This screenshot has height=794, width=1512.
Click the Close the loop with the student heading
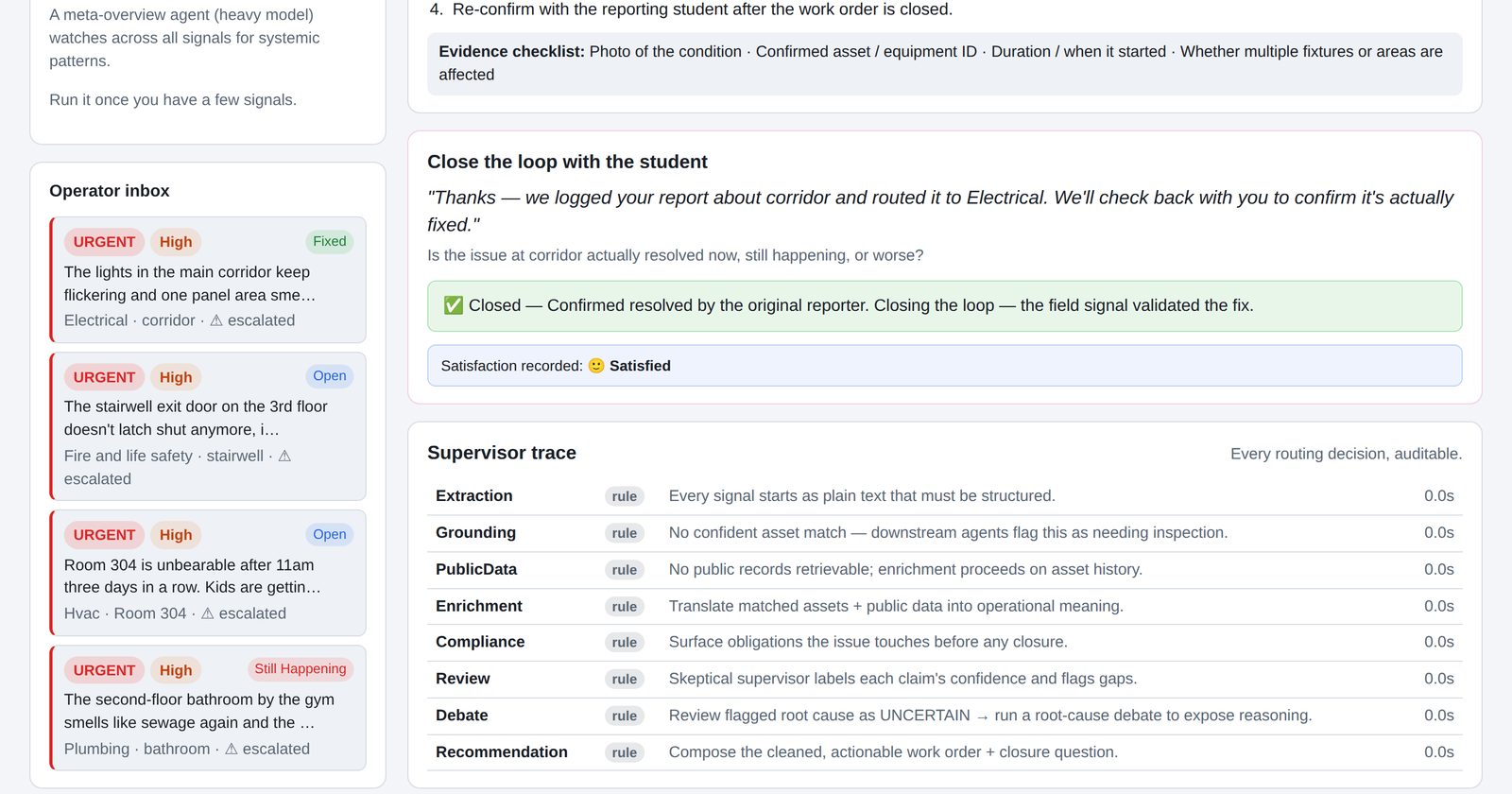click(567, 162)
